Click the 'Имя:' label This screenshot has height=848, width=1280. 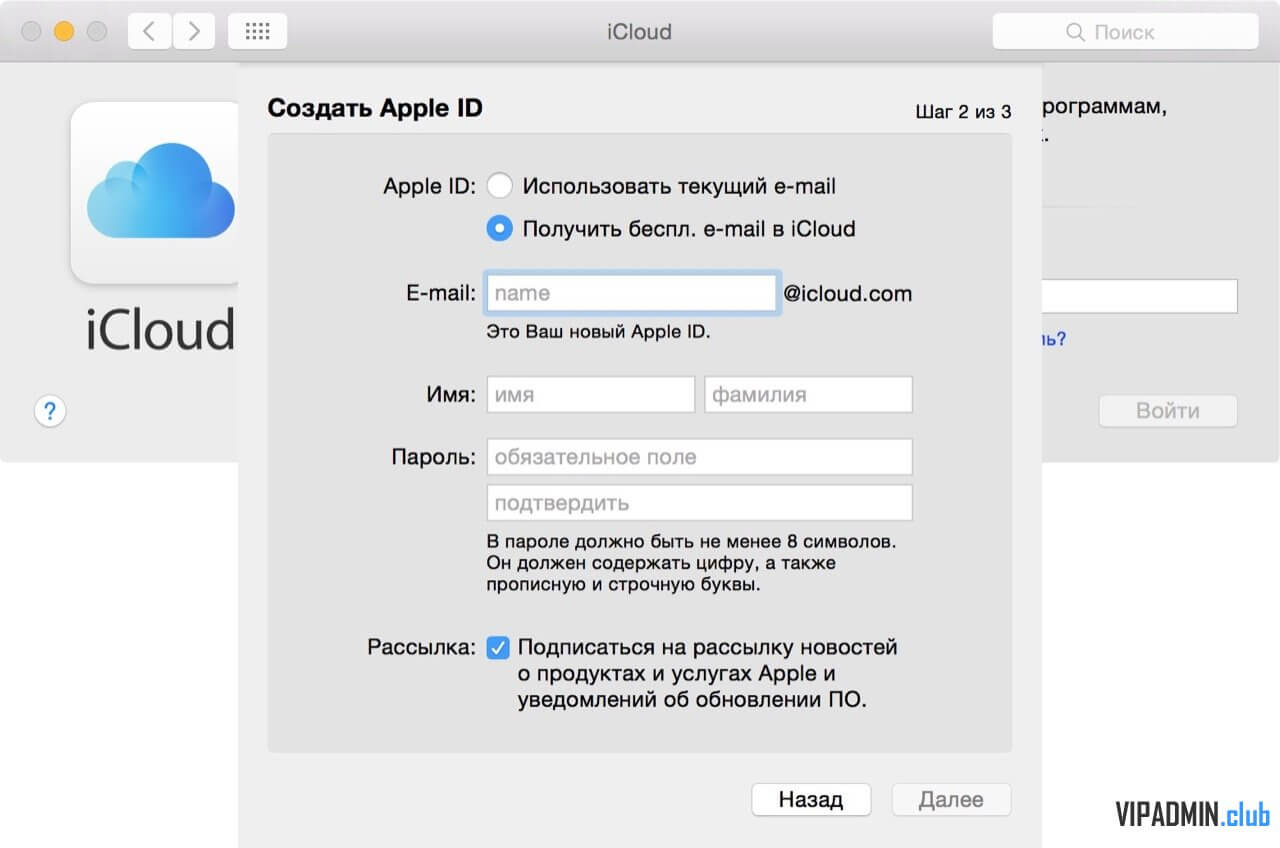coord(451,394)
